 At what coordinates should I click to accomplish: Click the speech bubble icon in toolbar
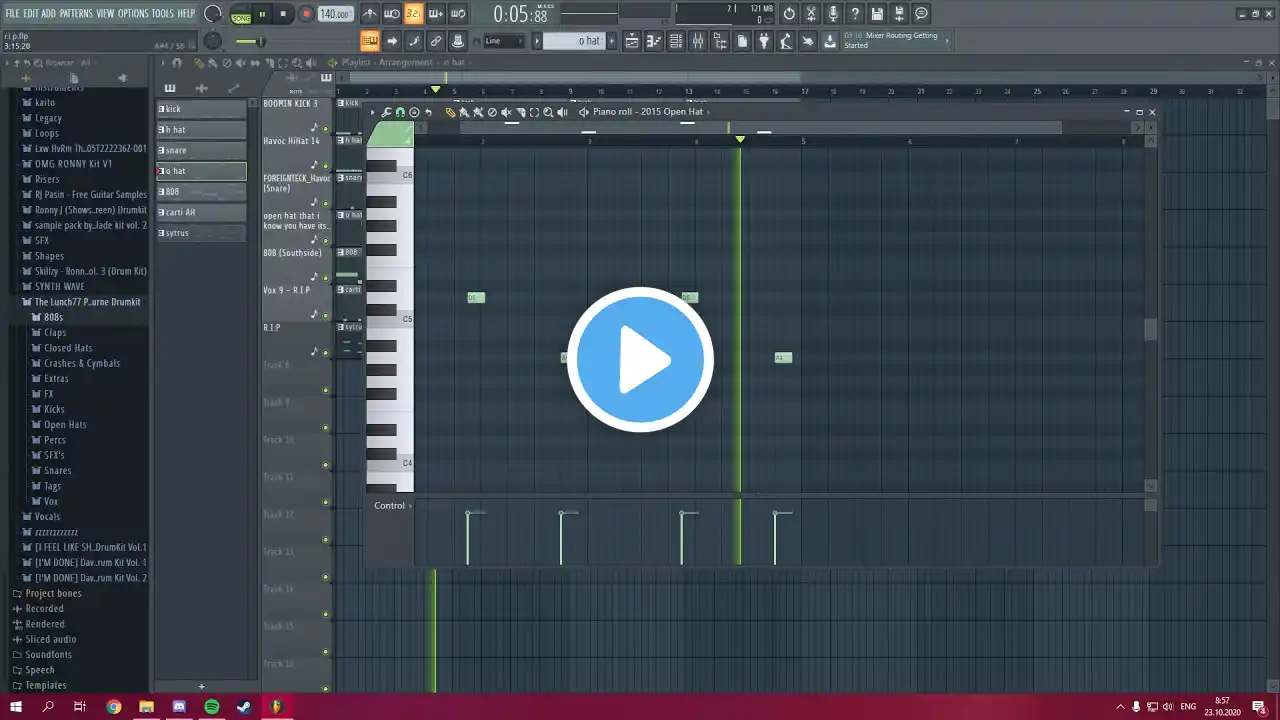pos(921,14)
